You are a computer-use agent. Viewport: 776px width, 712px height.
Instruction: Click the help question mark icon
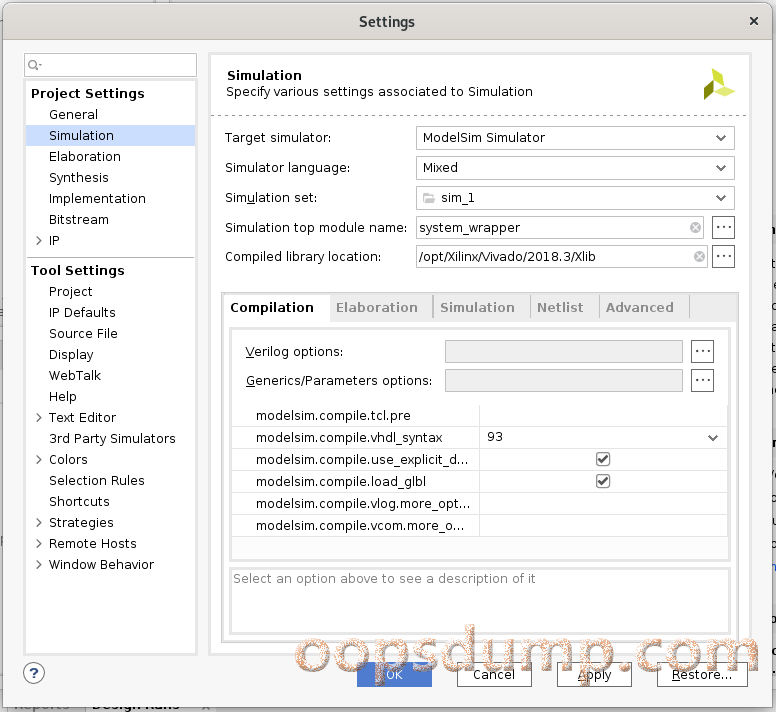(34, 673)
